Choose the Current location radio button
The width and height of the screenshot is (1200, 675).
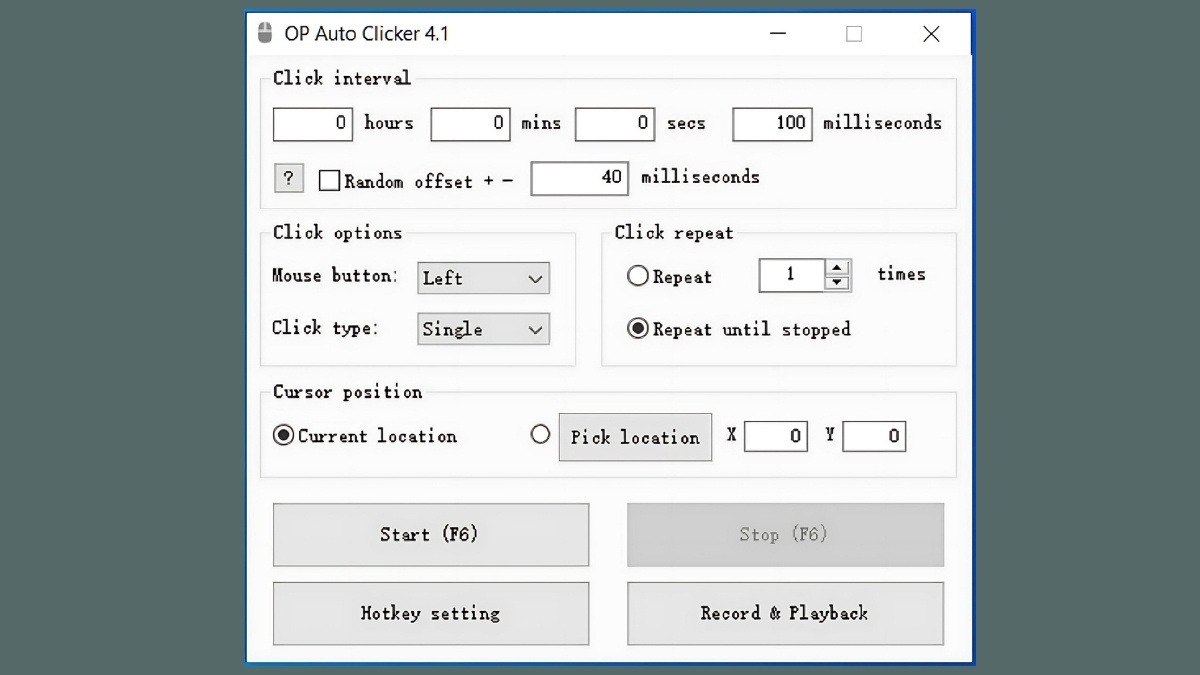coord(283,435)
